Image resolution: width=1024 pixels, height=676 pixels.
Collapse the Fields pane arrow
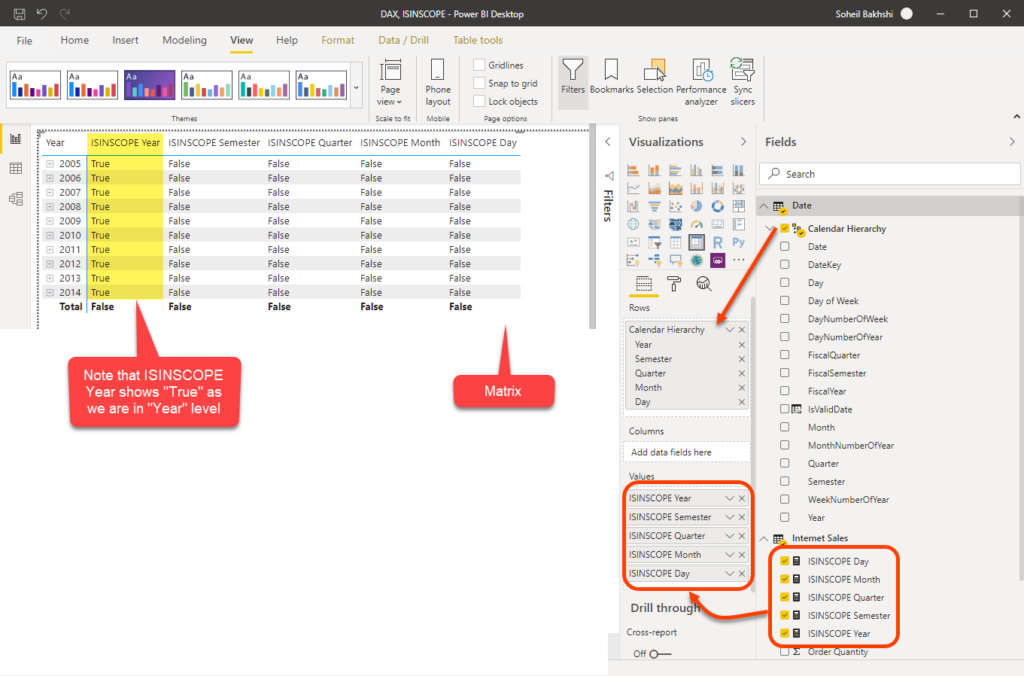click(x=1012, y=142)
